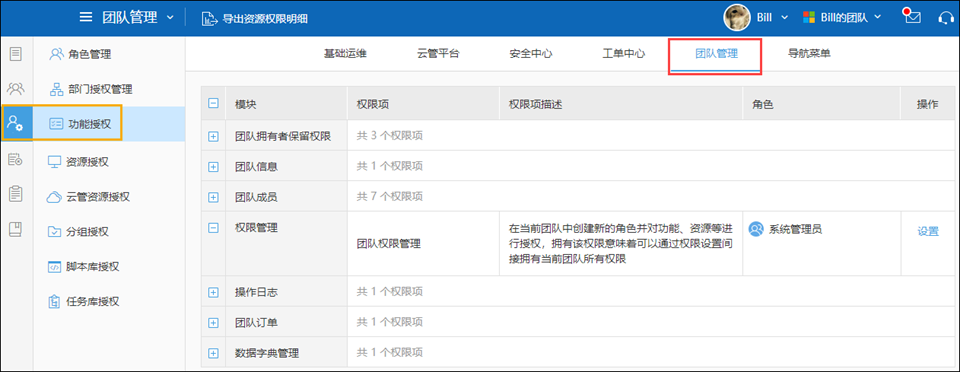This screenshot has width=960, height=372.
Task: Collapse all modules via header minus box
Action: click(x=213, y=104)
